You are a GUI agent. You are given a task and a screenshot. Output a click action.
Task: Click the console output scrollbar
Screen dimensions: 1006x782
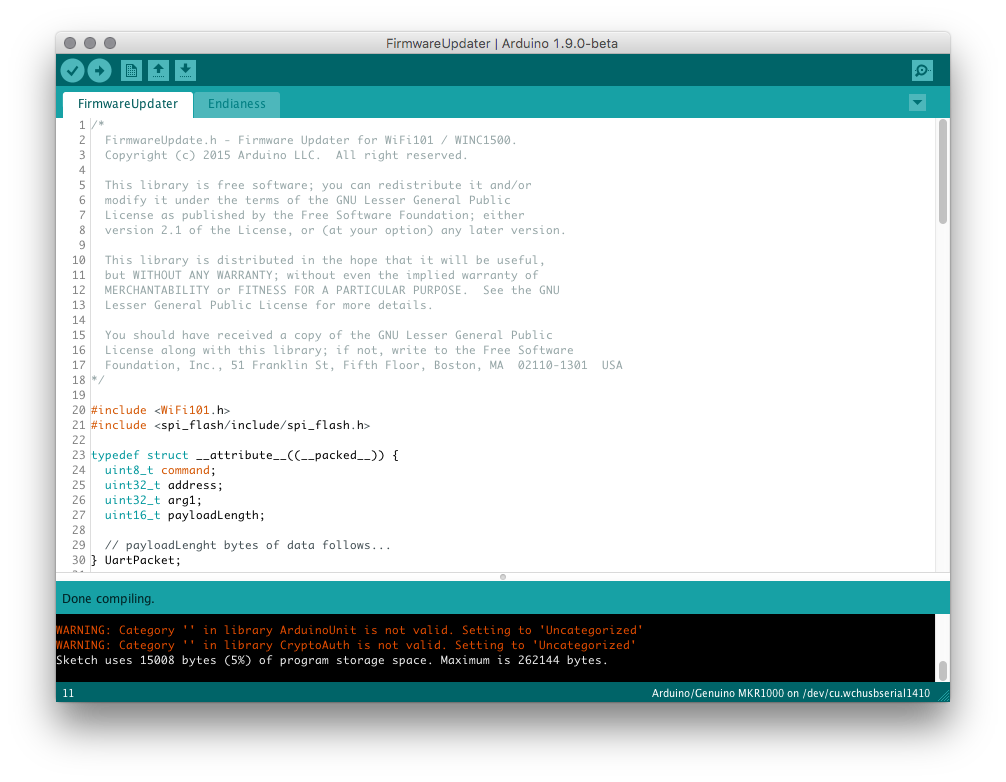(942, 670)
